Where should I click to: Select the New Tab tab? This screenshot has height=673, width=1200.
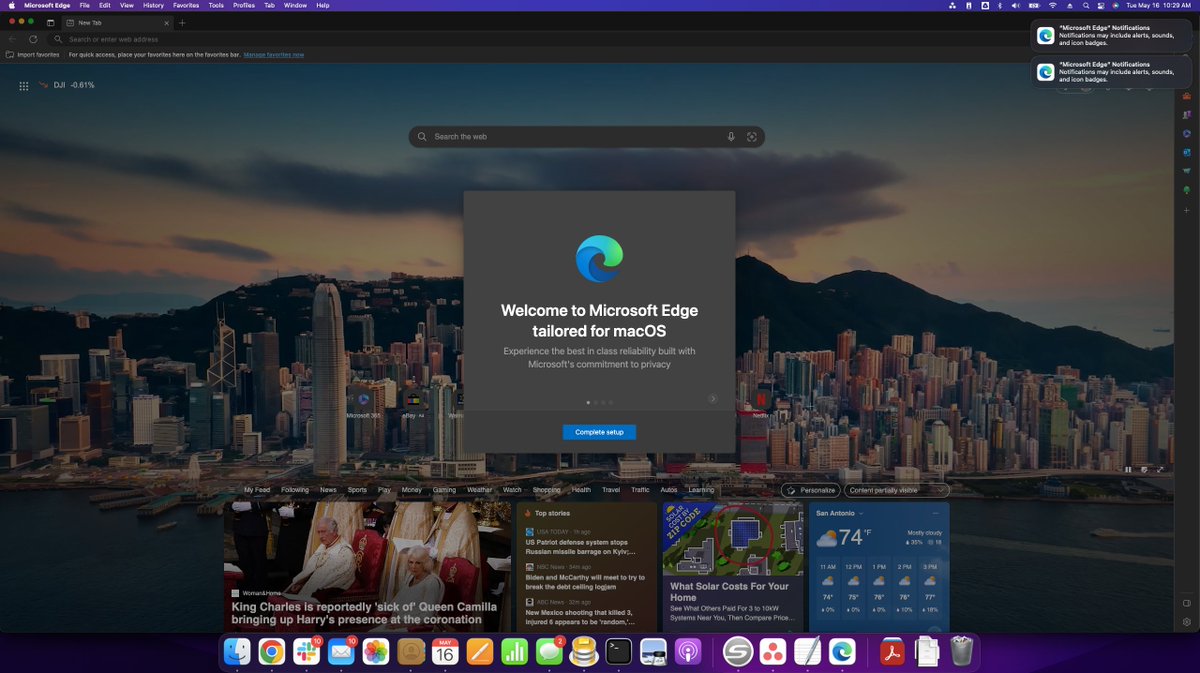(x=117, y=22)
